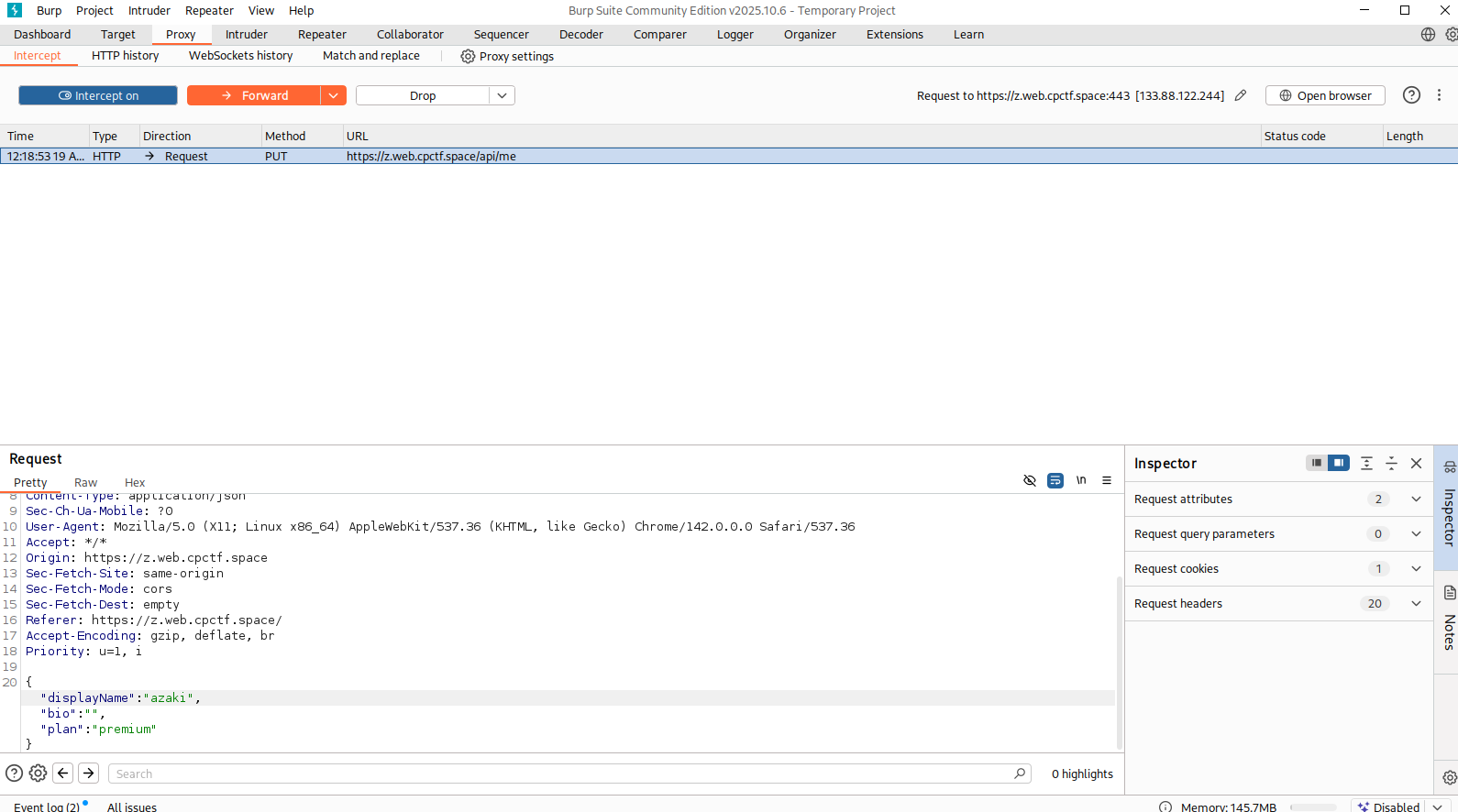Click the Burp AI sparkle Disabled indicator
This screenshot has height=812, width=1458.
coord(1388,807)
